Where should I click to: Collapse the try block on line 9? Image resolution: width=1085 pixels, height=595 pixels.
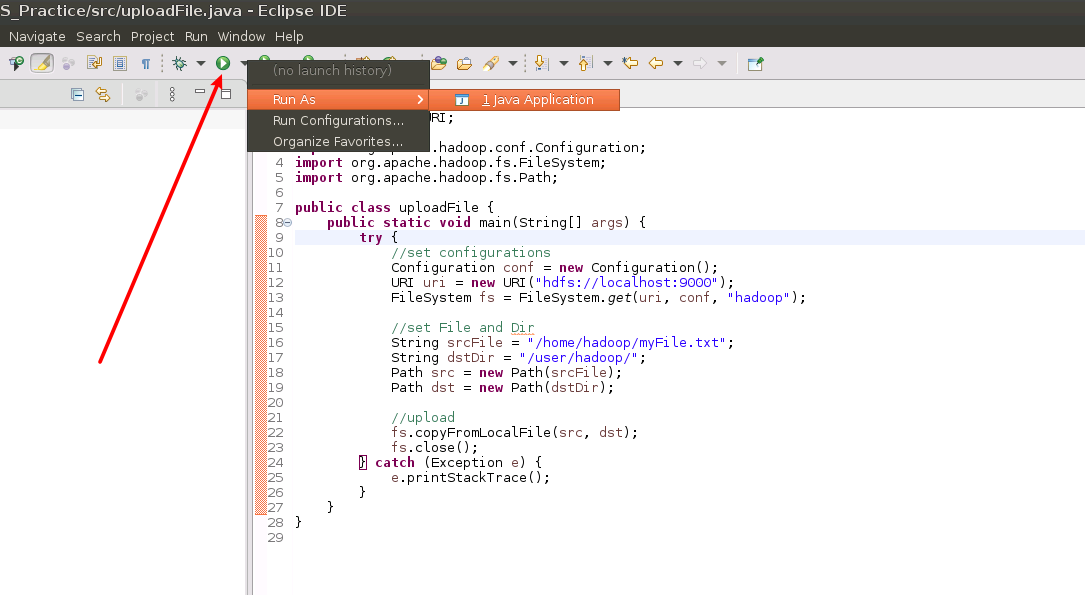click(287, 237)
